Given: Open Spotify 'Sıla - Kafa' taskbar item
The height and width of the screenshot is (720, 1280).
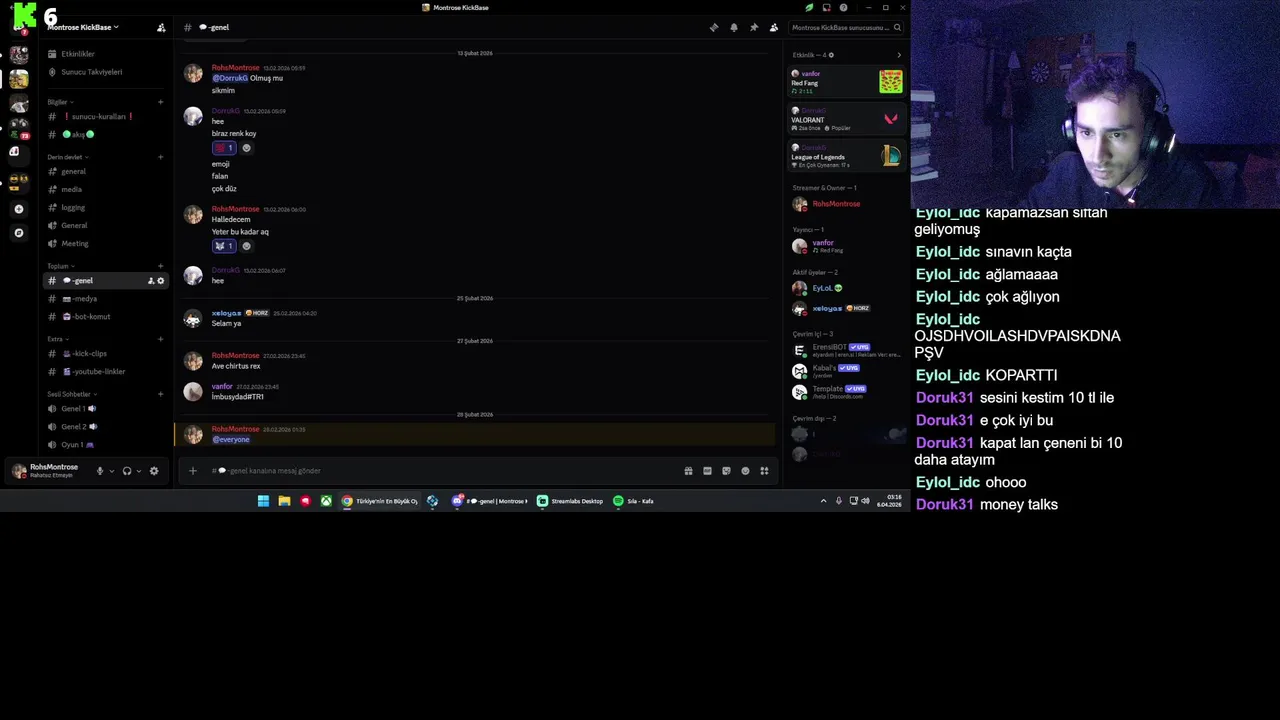Looking at the screenshot, I should pos(634,501).
